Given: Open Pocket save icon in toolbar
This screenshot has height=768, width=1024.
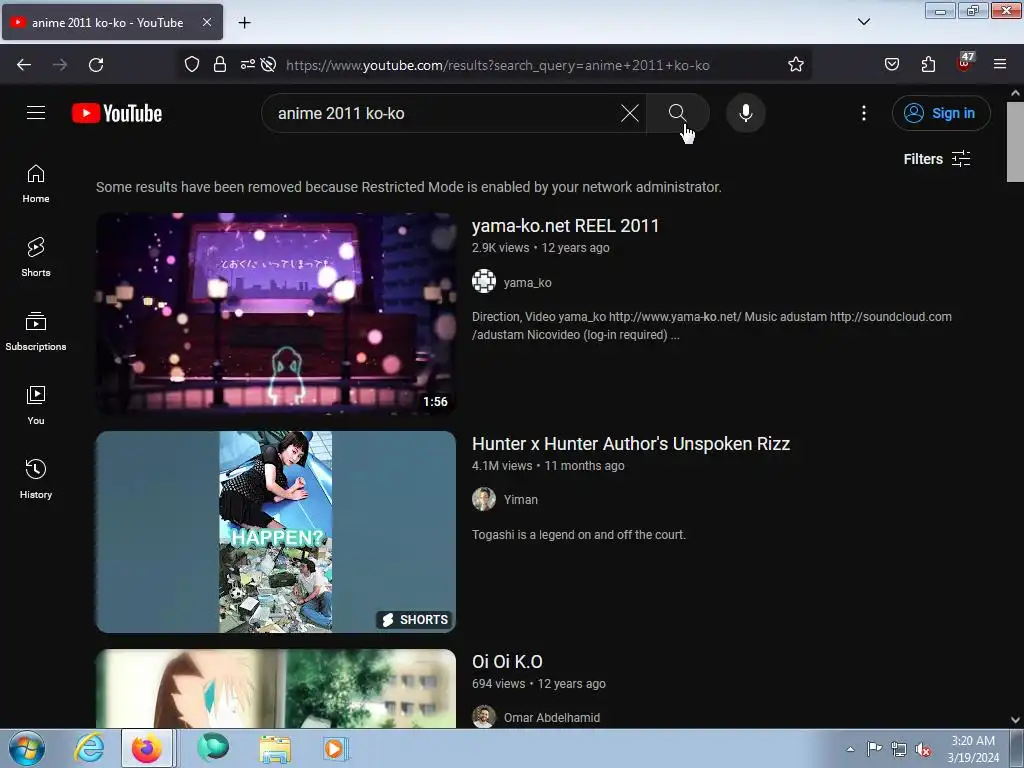Looking at the screenshot, I should tap(892, 65).
